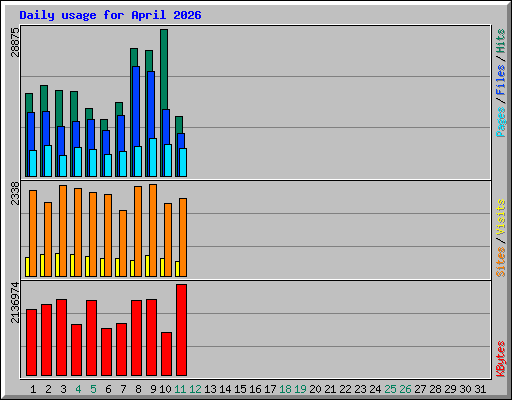512x400 pixels.
Task: Click the 2338 y-axis value
Action: pyautogui.click(x=15, y=193)
